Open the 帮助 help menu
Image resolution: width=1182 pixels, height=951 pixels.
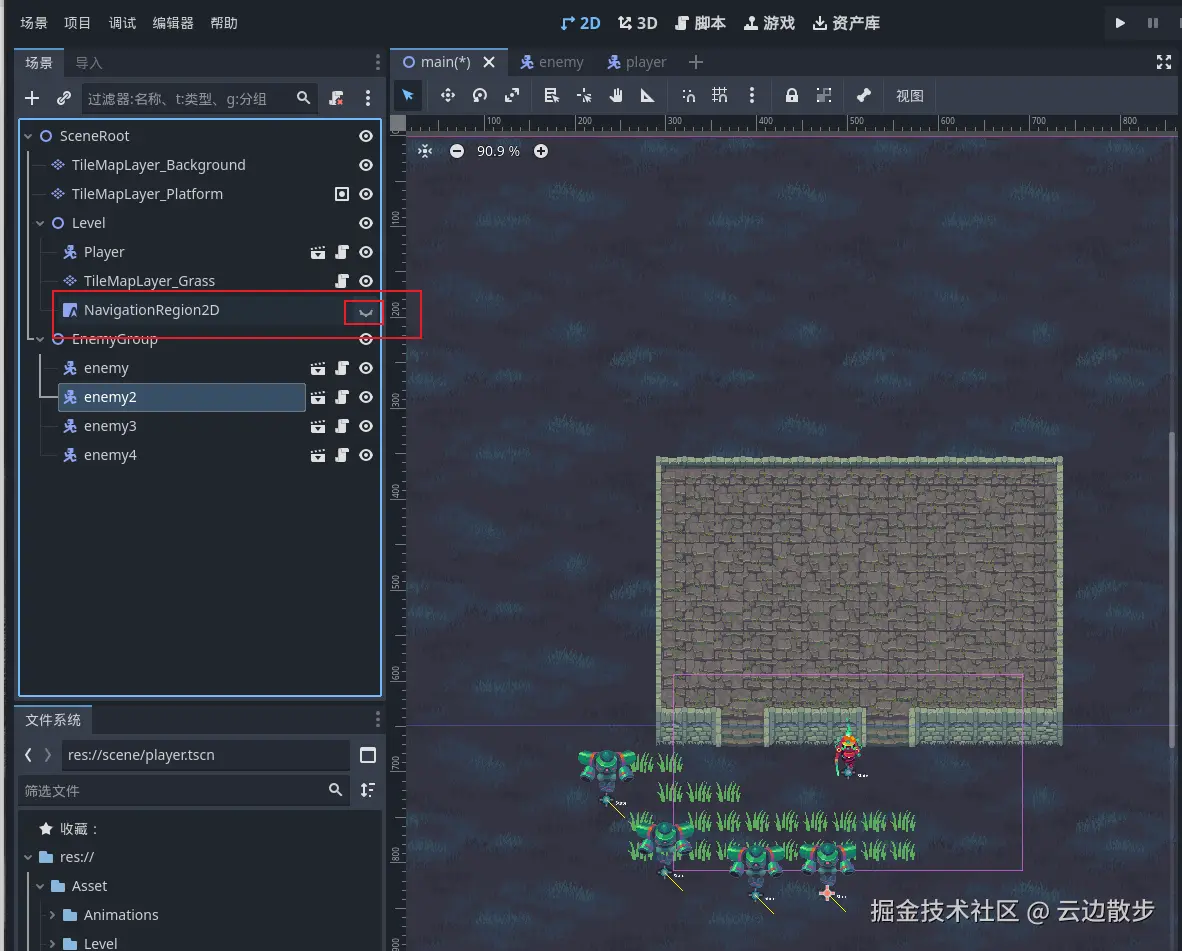coord(224,23)
